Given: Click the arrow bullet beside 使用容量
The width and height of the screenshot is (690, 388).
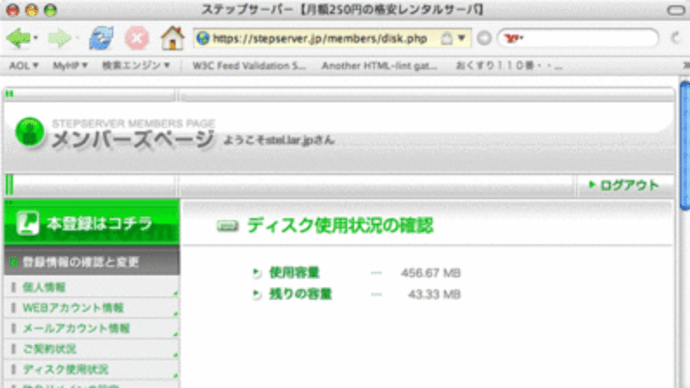Looking at the screenshot, I should tap(256, 273).
